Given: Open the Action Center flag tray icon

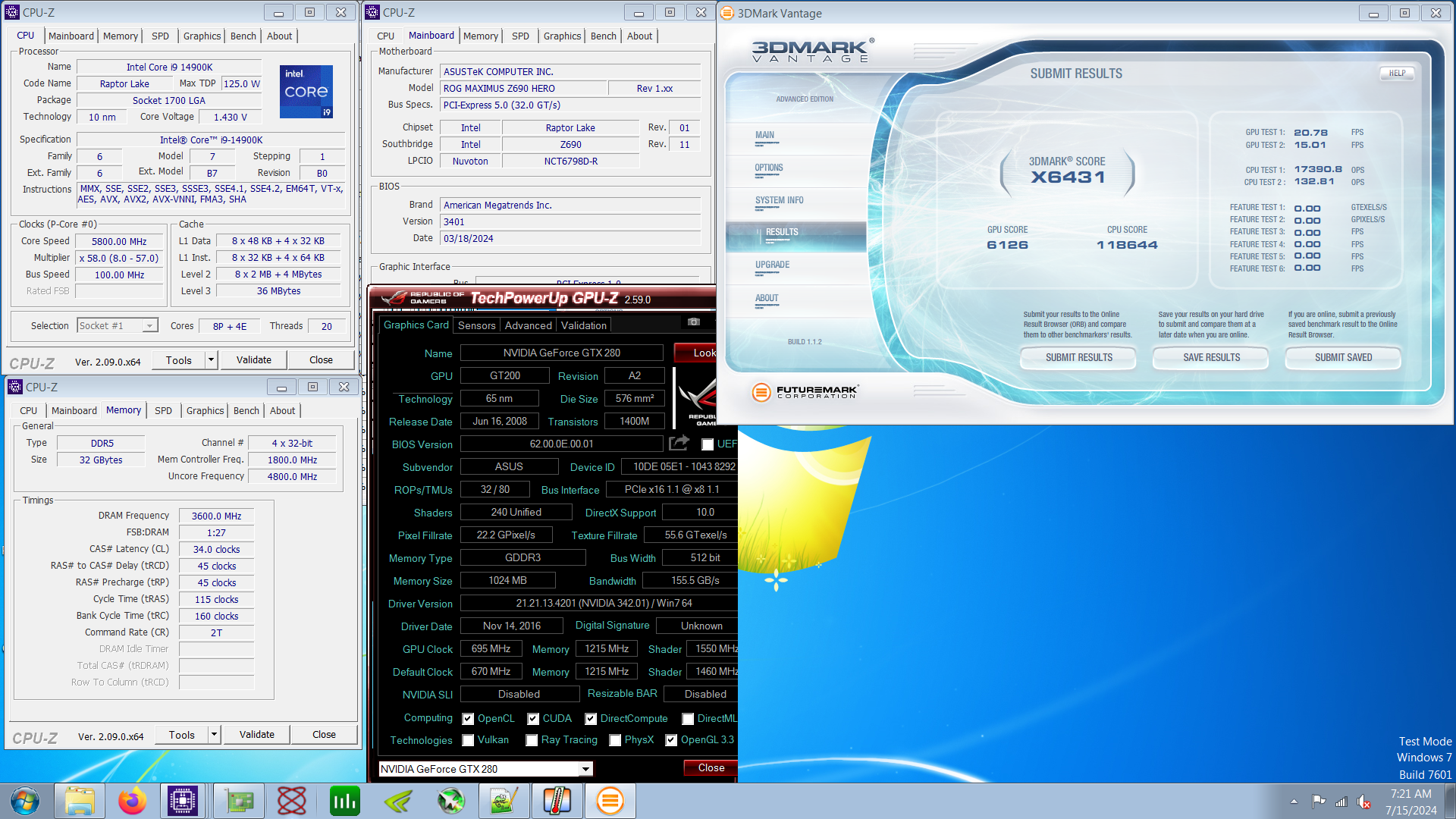Looking at the screenshot, I should tap(1319, 802).
